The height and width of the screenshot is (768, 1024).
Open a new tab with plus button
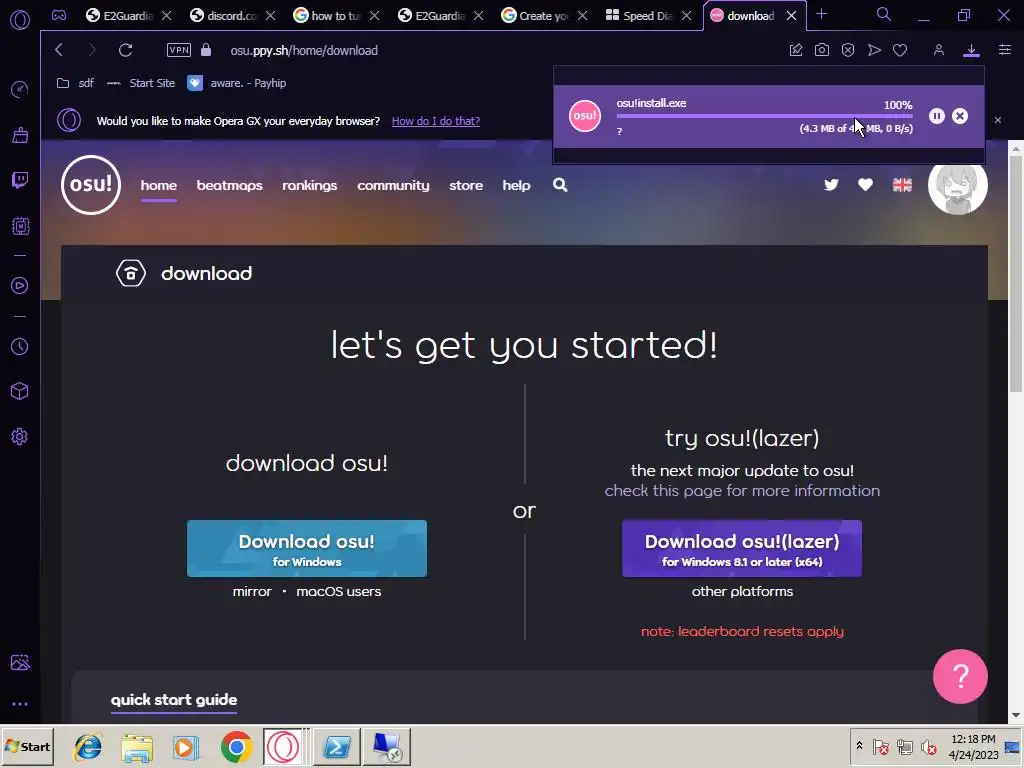[x=822, y=14]
